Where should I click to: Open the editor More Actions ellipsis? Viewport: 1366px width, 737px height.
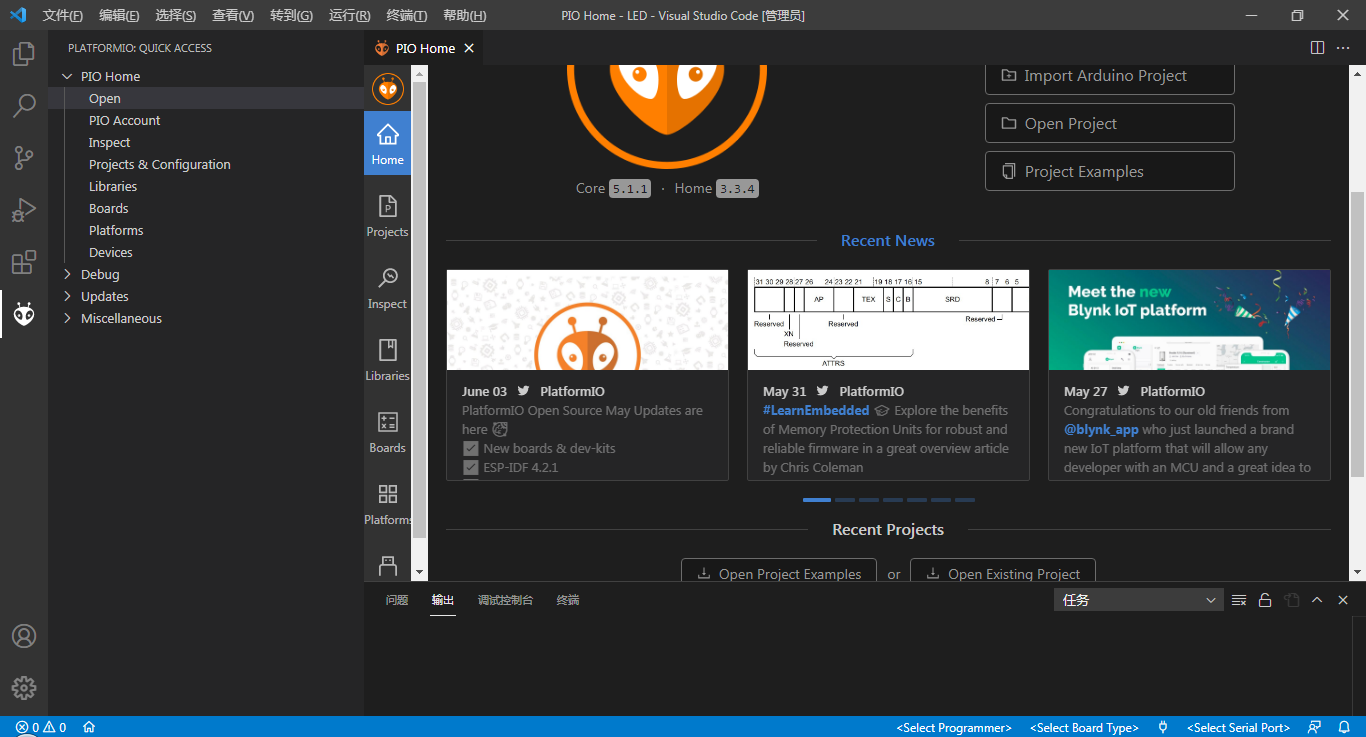(1343, 48)
